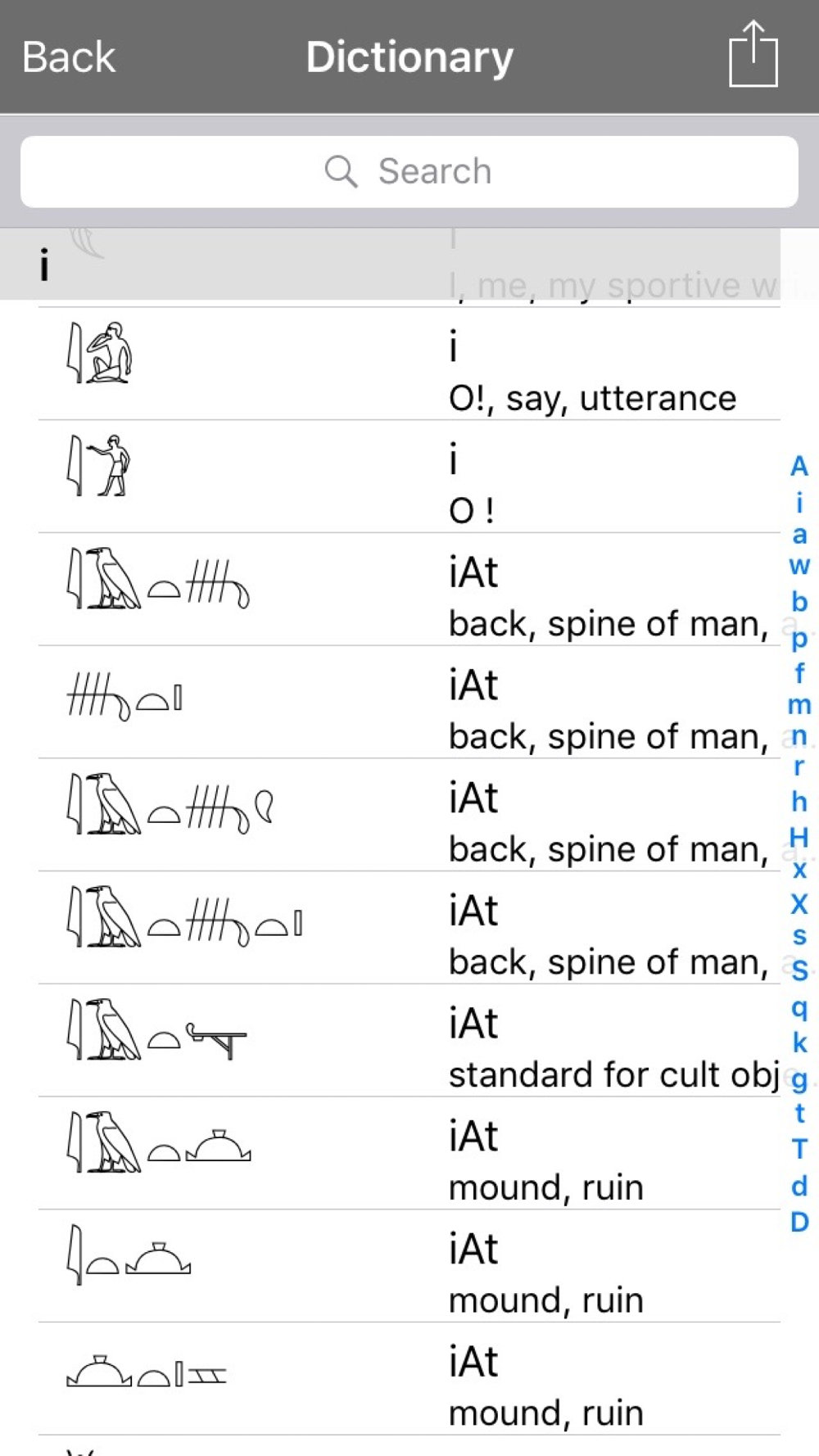The width and height of the screenshot is (819, 1456).
Task: Open entry 'O !' with standing man glyph
Action: point(409,477)
